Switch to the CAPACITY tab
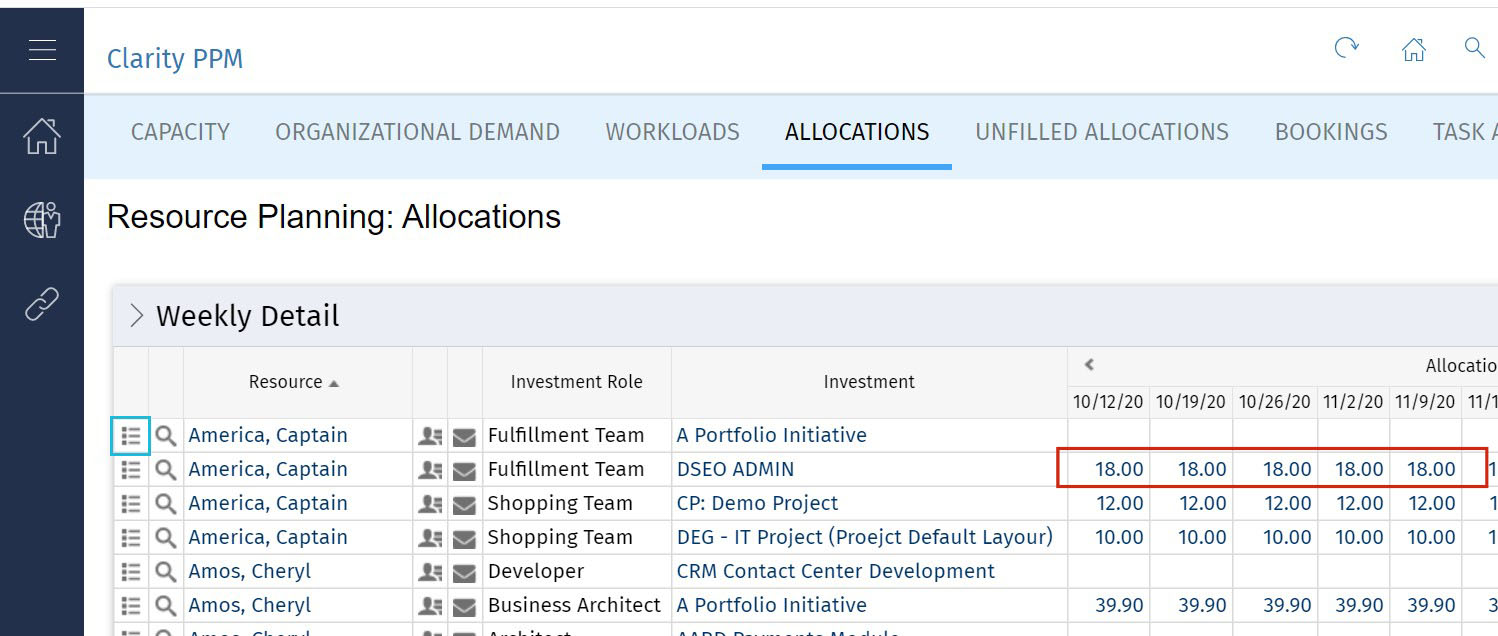This screenshot has height=636, width=1498. pyautogui.click(x=180, y=132)
